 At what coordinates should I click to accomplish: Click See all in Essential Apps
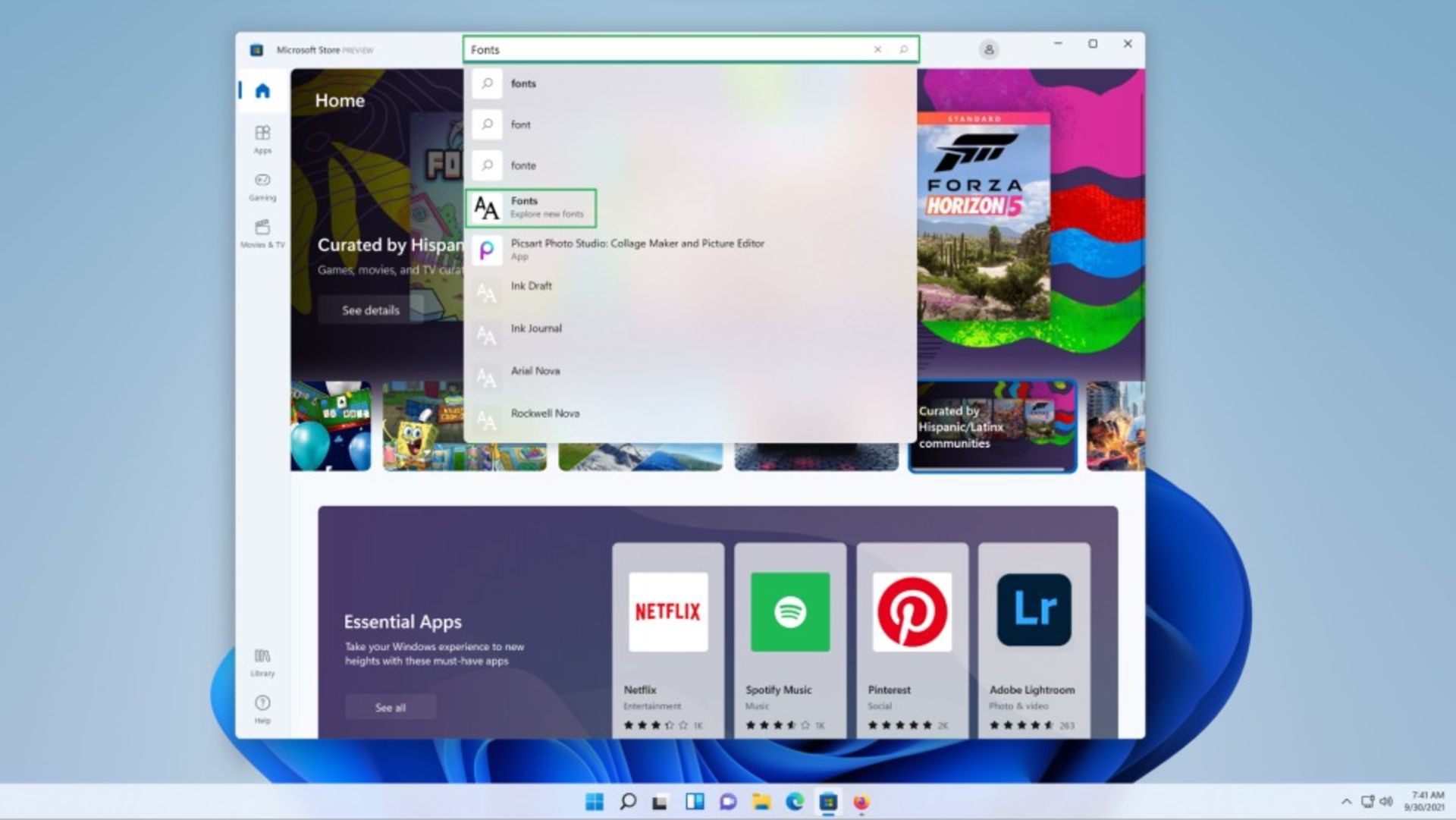(391, 708)
